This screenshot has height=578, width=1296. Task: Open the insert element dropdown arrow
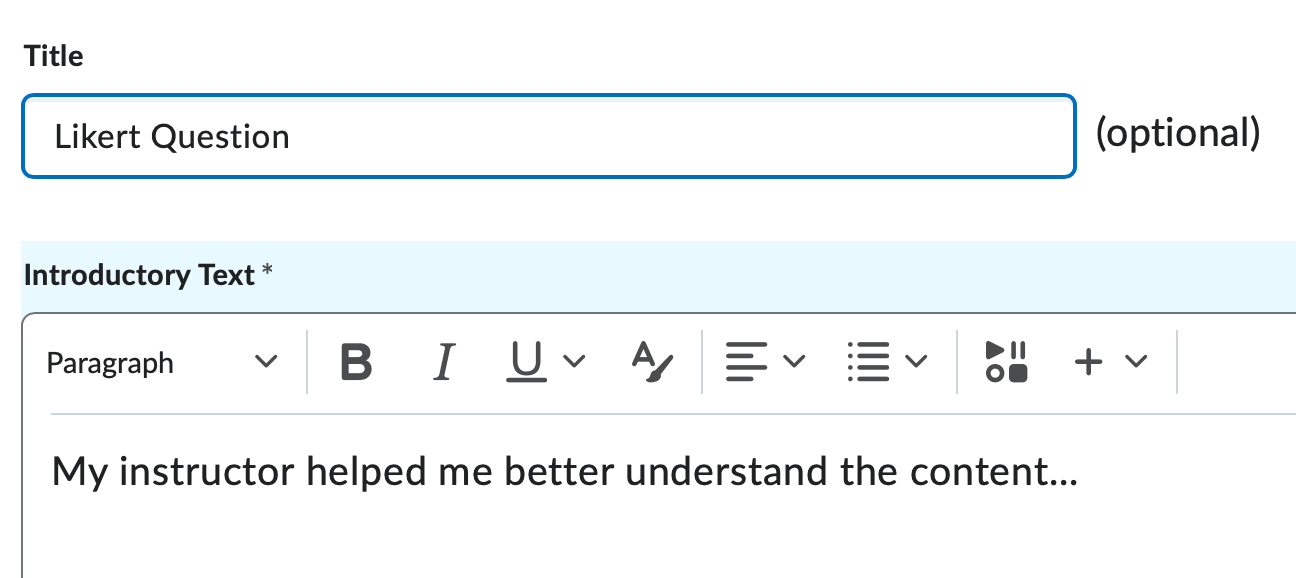tap(1133, 363)
